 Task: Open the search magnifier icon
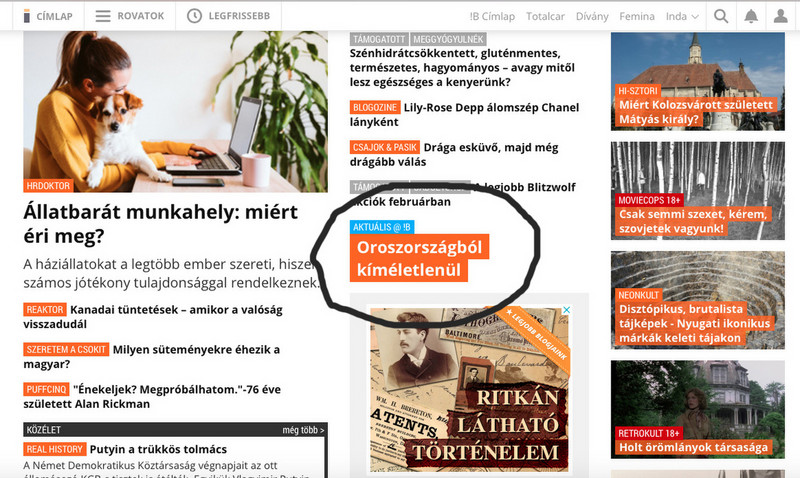point(721,16)
